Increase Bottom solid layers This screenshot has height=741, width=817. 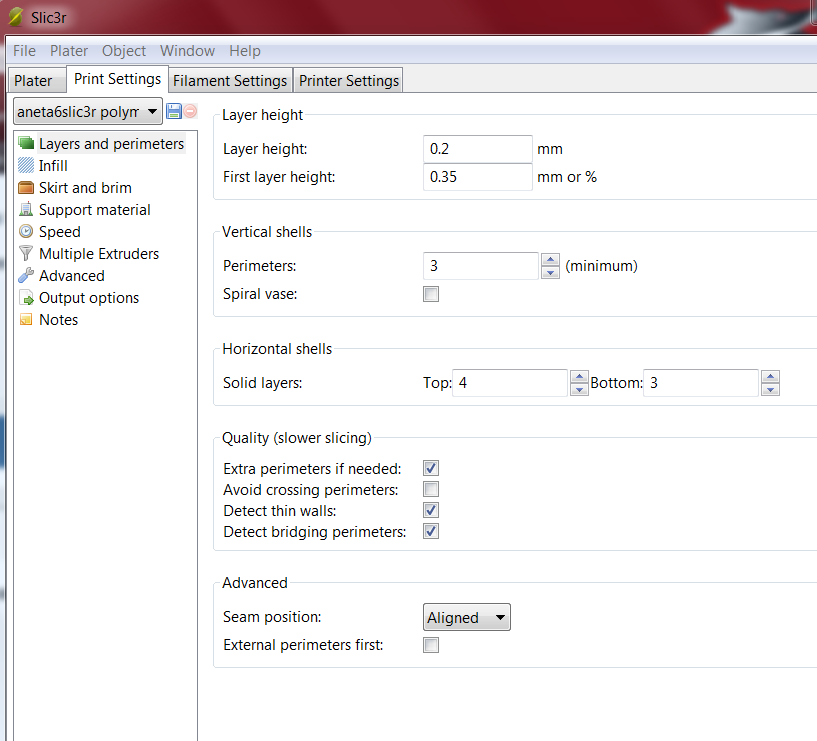coord(770,376)
